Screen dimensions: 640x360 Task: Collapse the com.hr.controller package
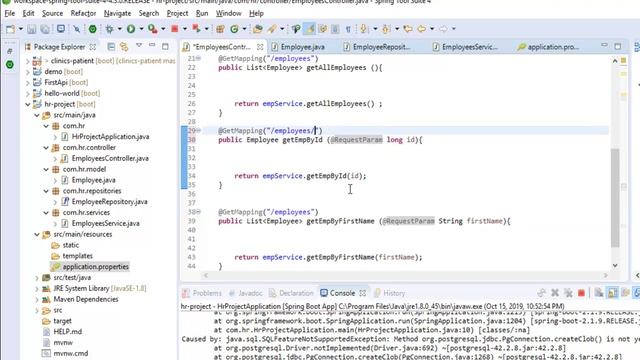[x=46, y=148]
